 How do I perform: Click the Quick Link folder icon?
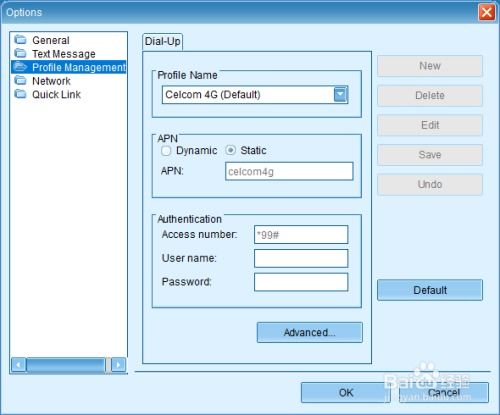point(20,94)
